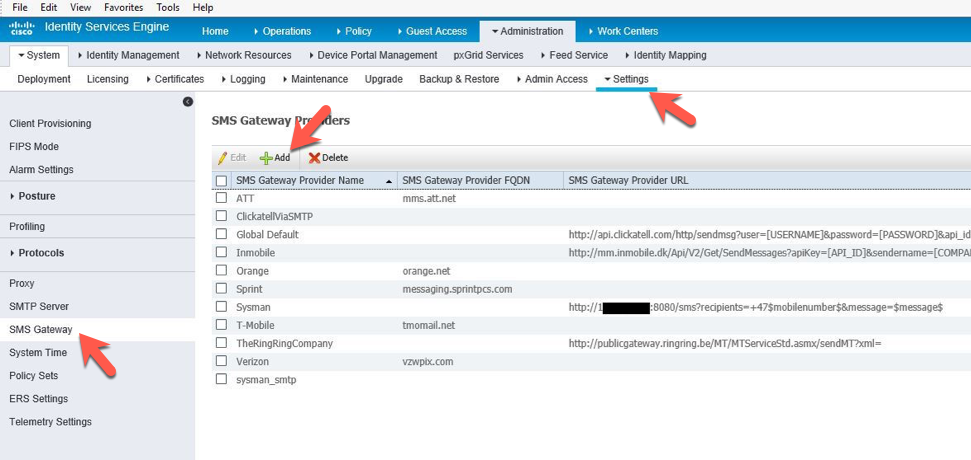971x460 pixels.
Task: Open the Licensing tab
Action: [108, 79]
